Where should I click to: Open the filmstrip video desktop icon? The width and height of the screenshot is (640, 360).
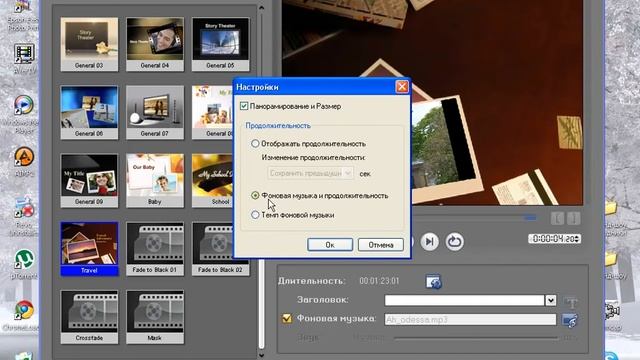click(24, 54)
